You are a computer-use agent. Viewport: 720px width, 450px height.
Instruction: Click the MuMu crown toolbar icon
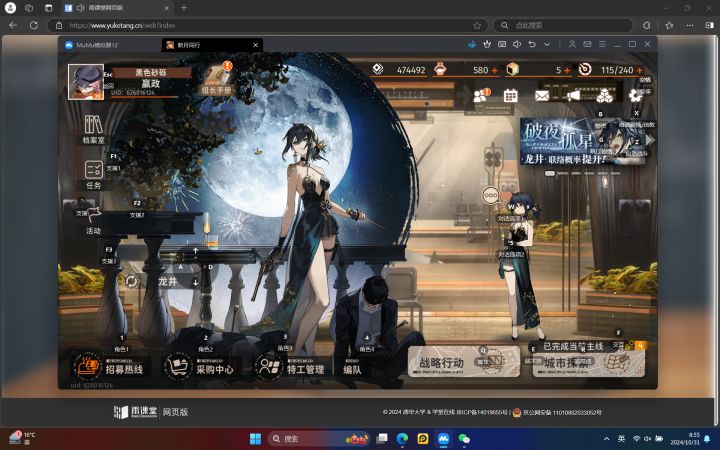click(487, 44)
